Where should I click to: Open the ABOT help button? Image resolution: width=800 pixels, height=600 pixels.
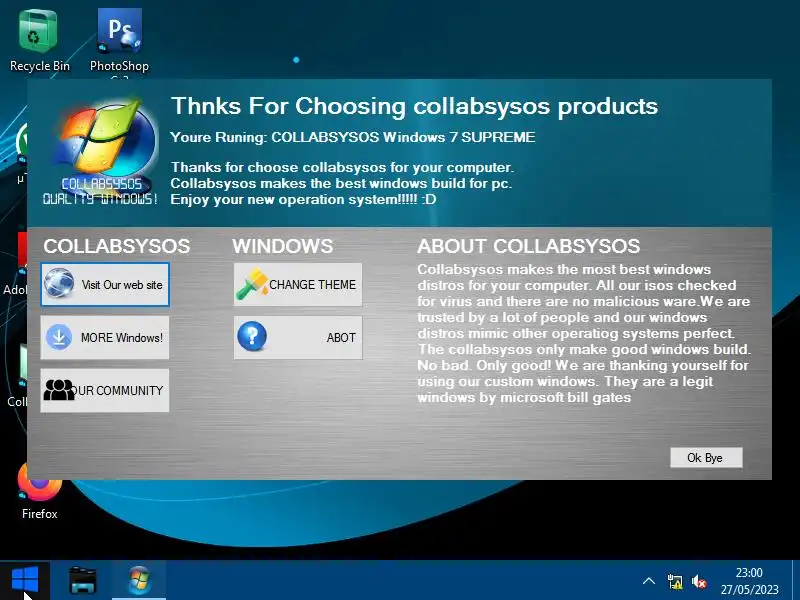298,338
